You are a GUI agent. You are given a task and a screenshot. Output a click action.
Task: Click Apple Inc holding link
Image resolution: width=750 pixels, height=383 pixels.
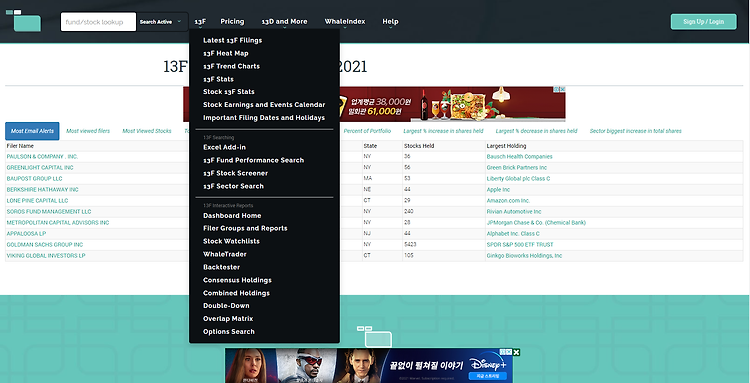498,189
